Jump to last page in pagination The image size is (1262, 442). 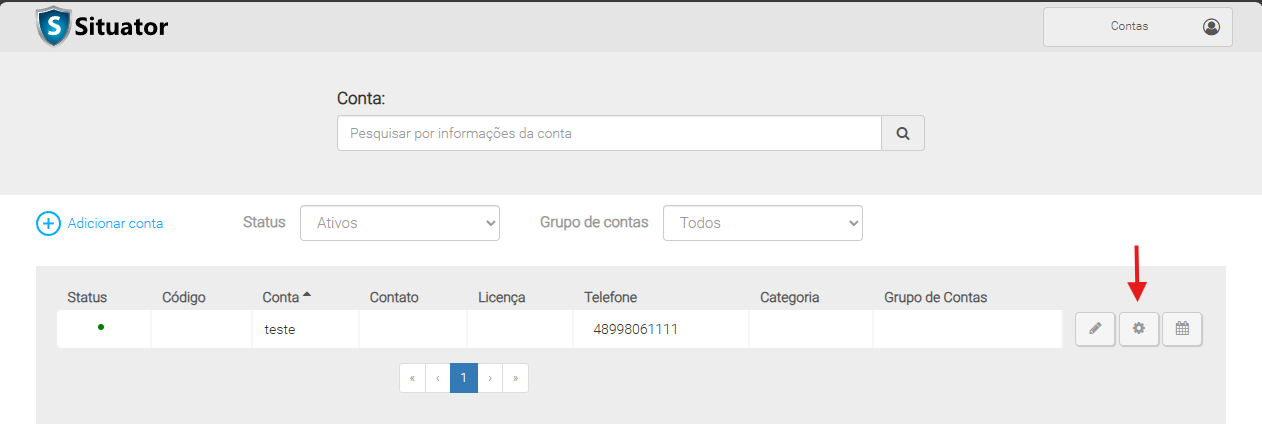[x=515, y=379]
